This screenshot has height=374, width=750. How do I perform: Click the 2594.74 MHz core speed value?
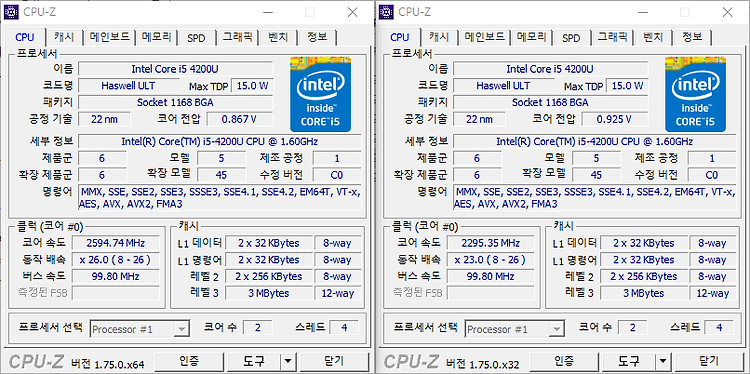click(x=115, y=243)
